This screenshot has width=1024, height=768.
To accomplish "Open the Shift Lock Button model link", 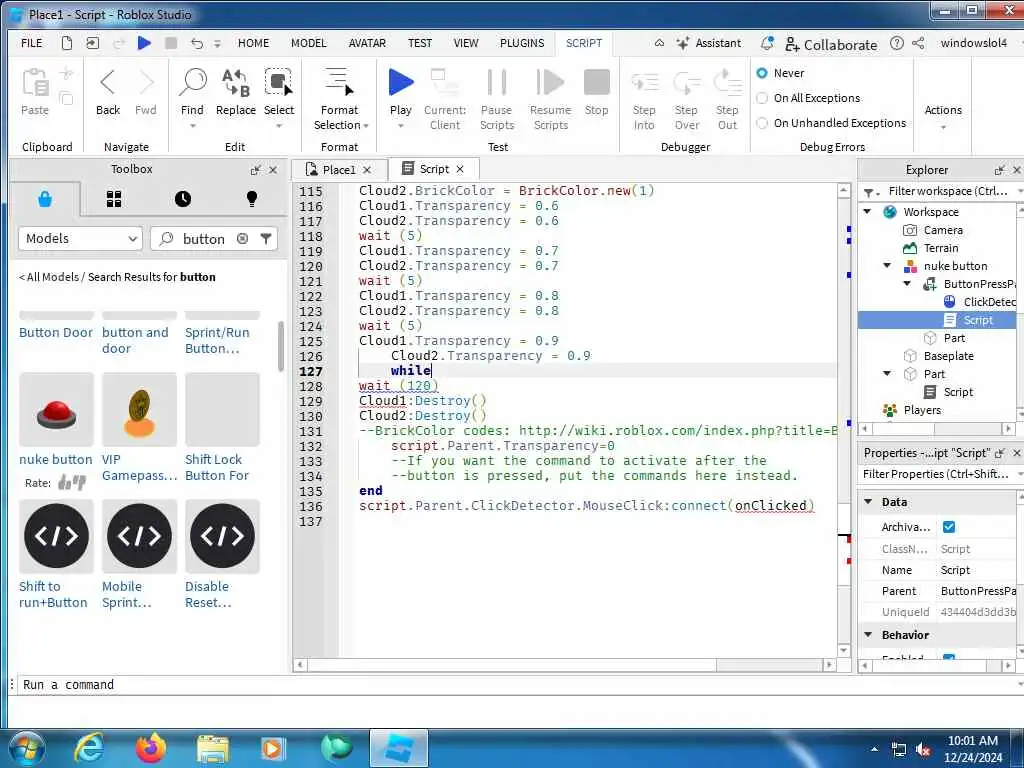I will (x=217, y=468).
